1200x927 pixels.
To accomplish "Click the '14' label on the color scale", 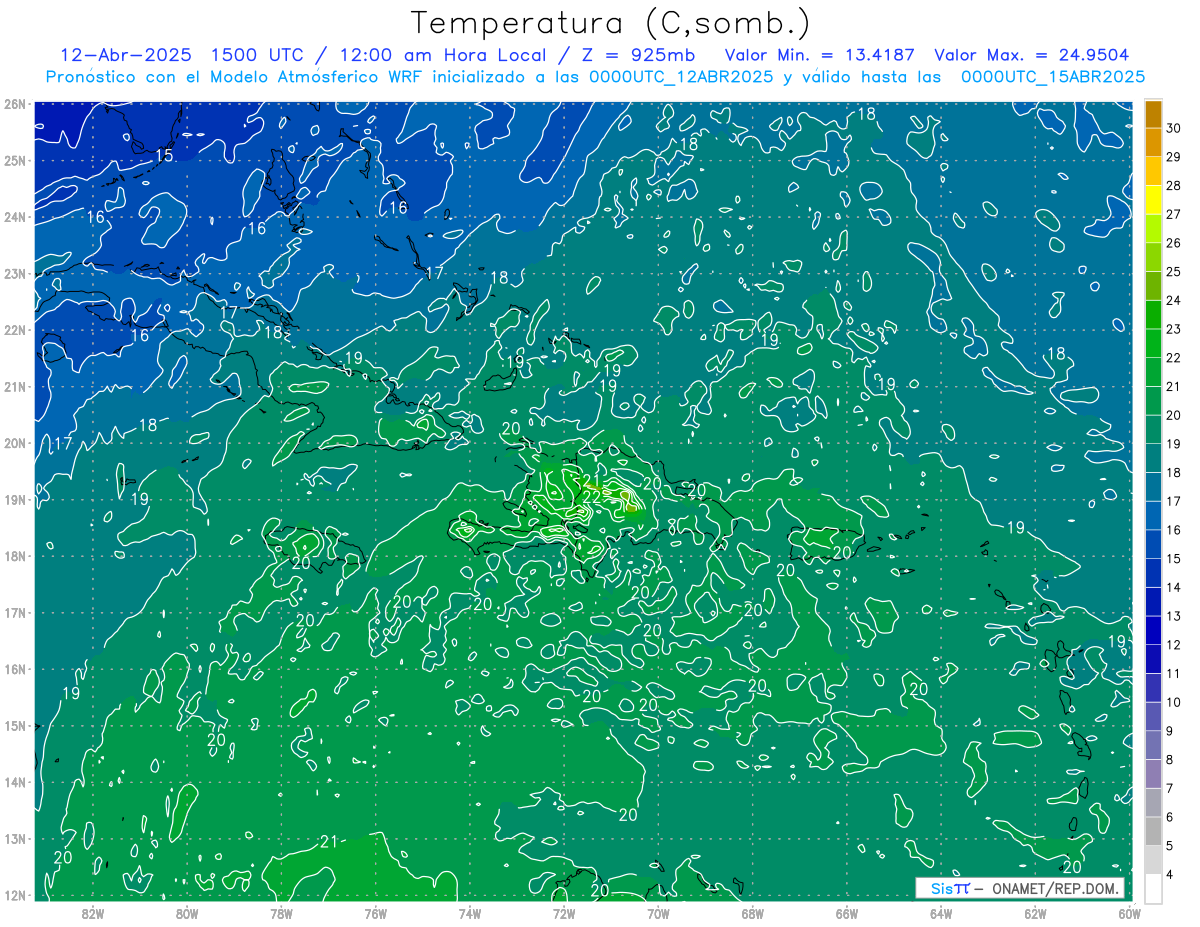I will (x=1174, y=587).
